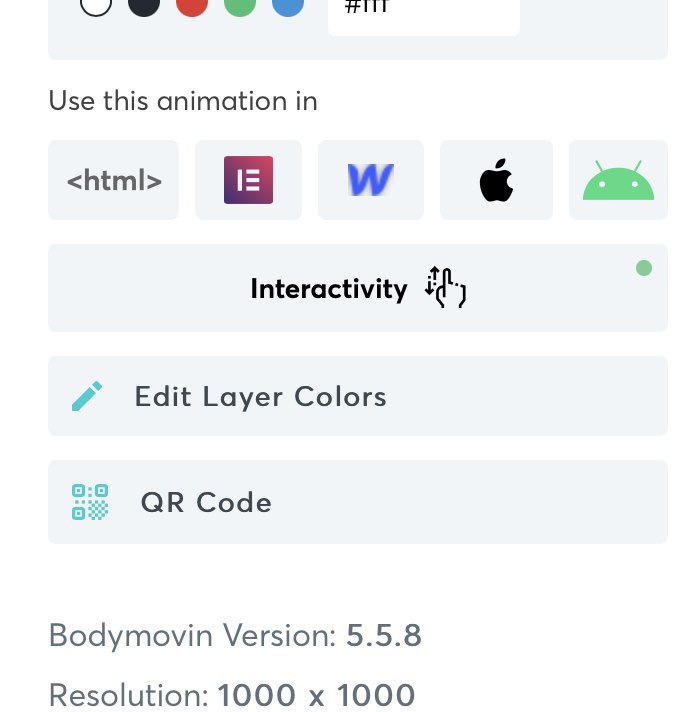Focus the hex color input field
This screenshot has height=712, width=698.
[x=423, y=12]
